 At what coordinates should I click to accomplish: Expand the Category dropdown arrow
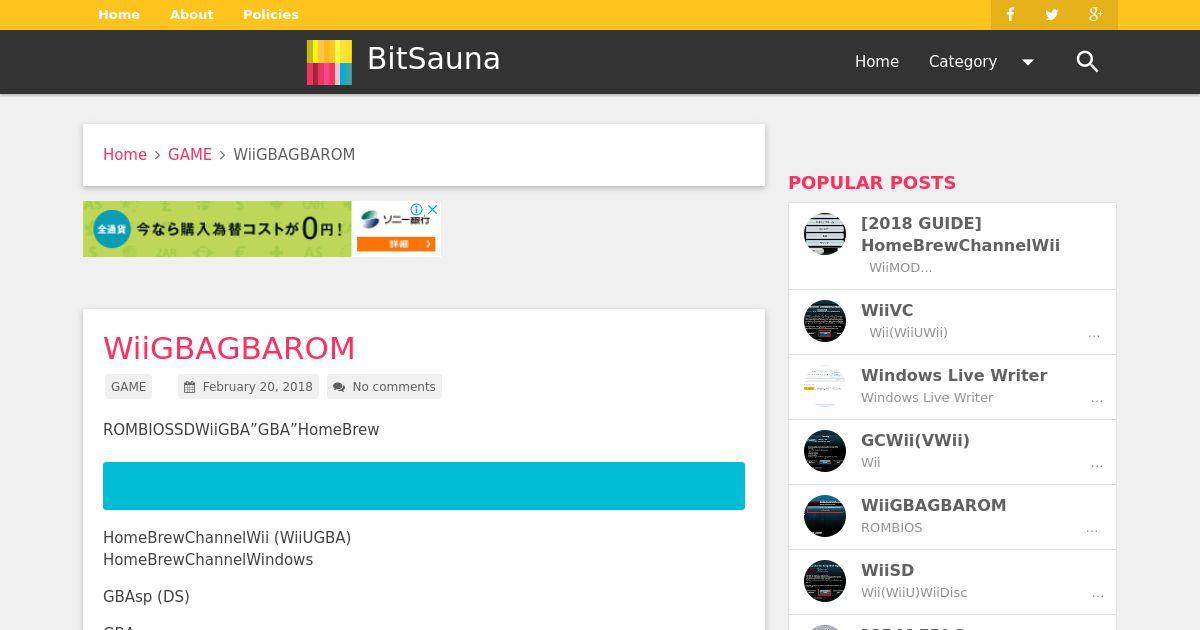[1027, 62]
